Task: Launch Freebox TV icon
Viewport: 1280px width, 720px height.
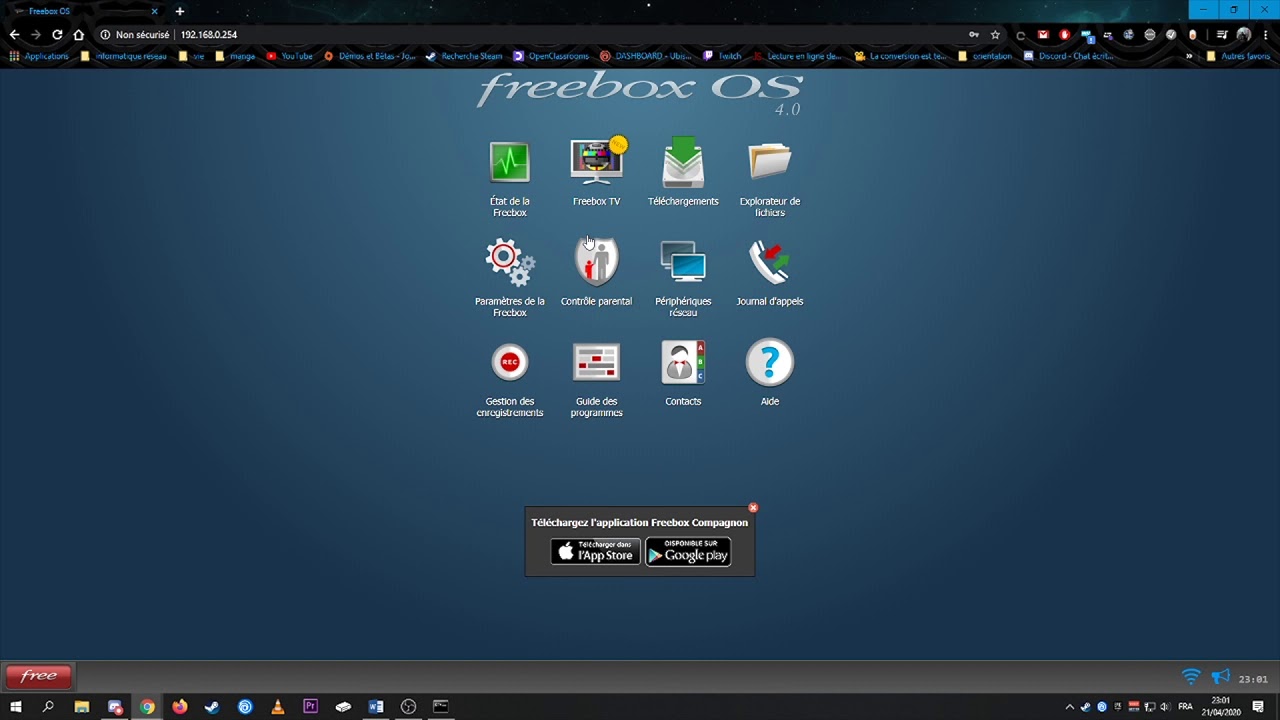Action: (597, 162)
